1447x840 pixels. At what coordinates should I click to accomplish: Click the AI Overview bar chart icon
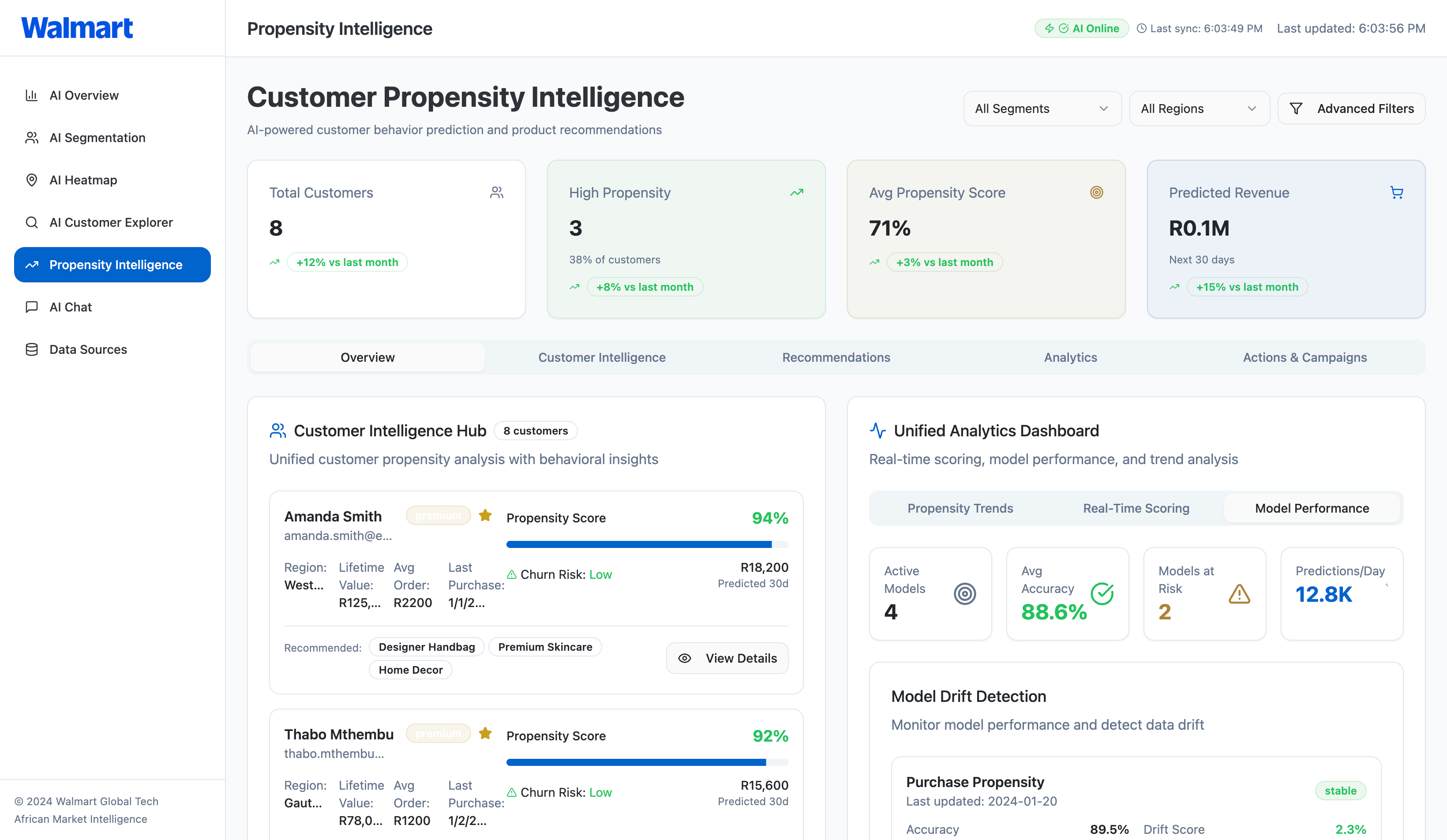[32, 95]
